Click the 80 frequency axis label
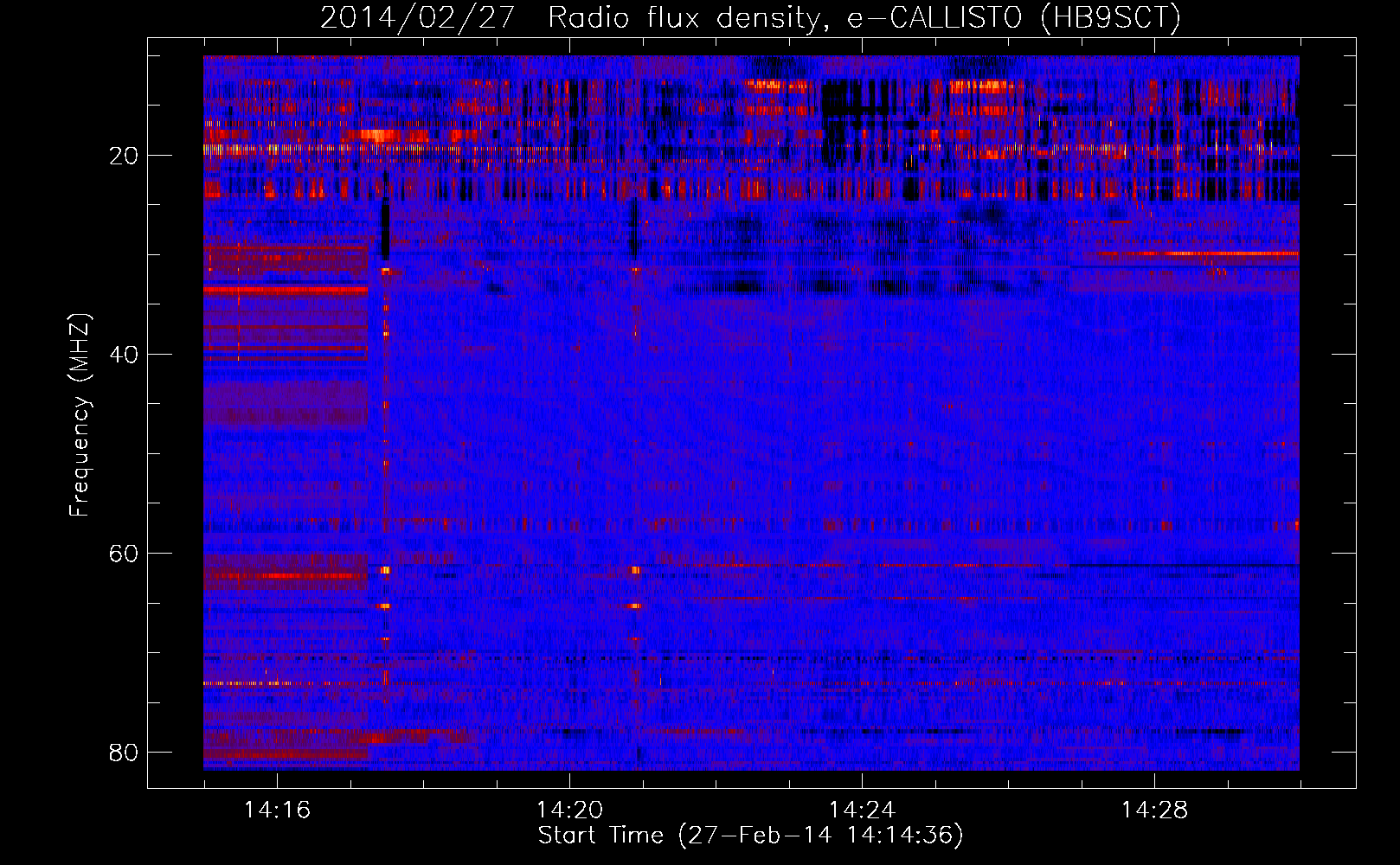1400x865 pixels. click(x=124, y=753)
